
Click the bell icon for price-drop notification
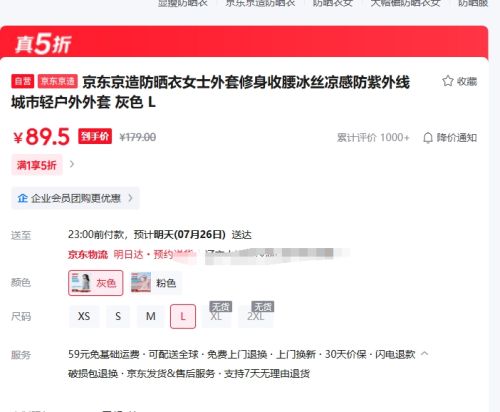tap(428, 137)
